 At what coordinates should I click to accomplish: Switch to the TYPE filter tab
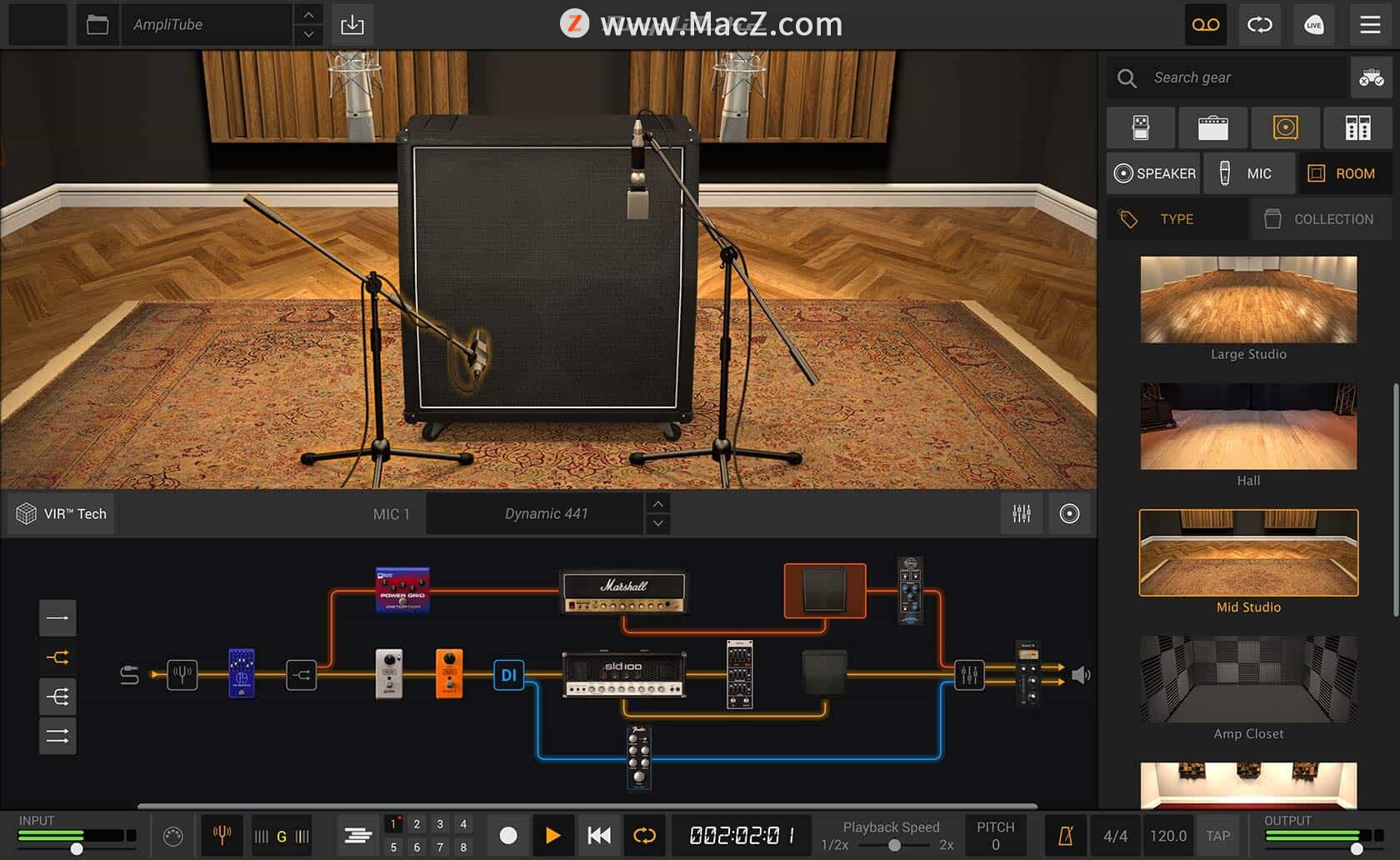click(x=1177, y=219)
